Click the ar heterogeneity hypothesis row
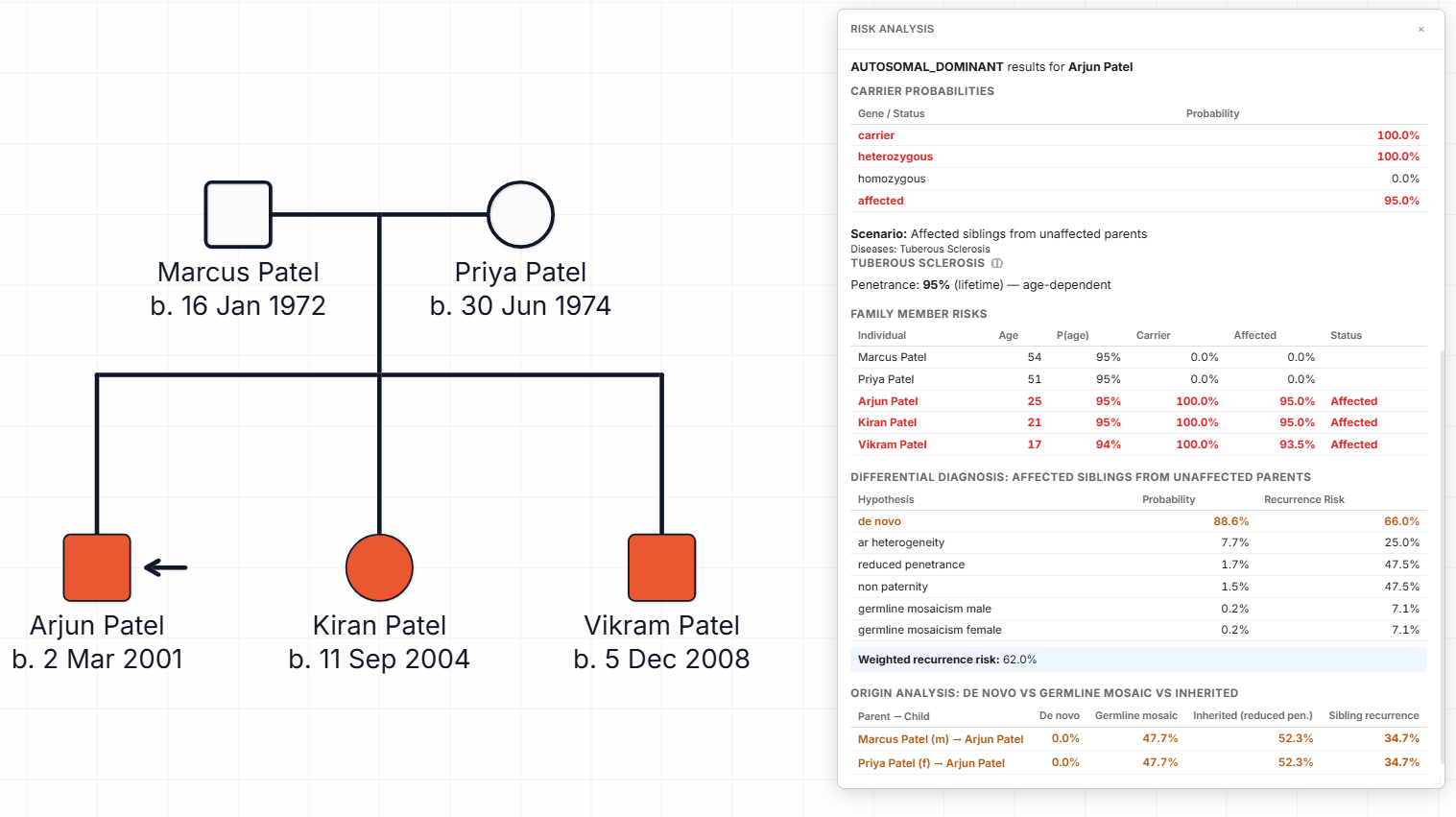The height and width of the screenshot is (817, 1456). click(x=901, y=542)
